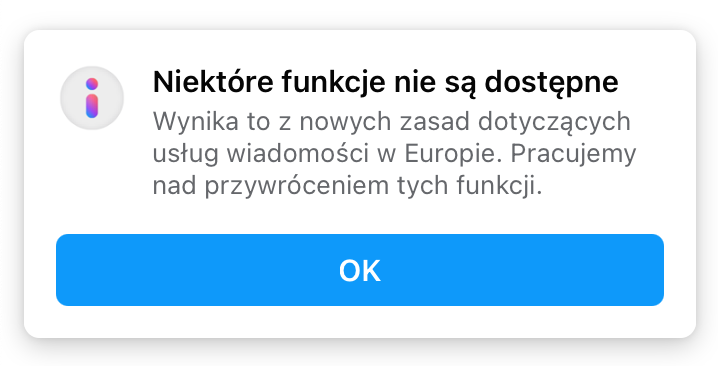Click the text "usług wiadomości w Europie"
The width and height of the screenshot is (718, 366).
coord(324,155)
